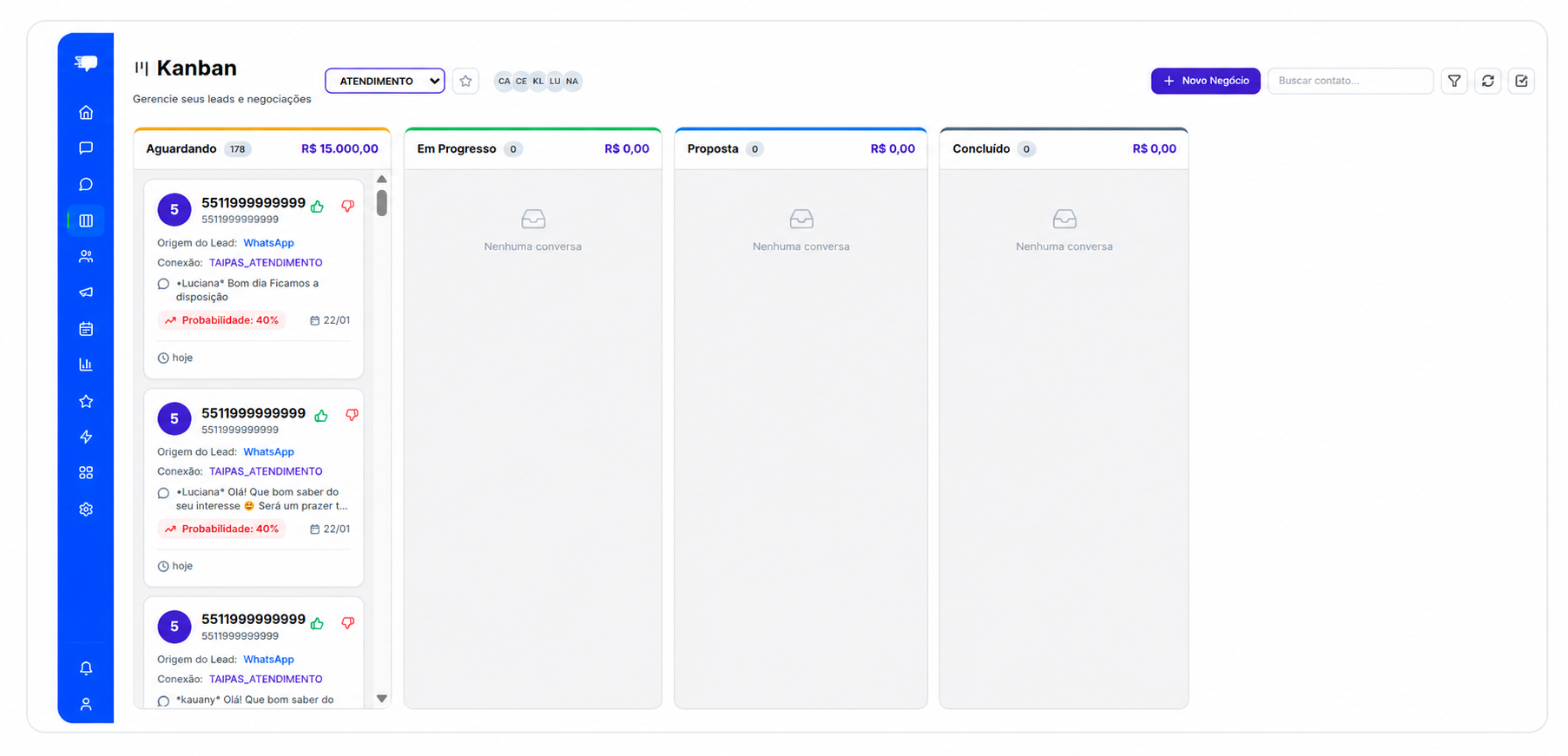
Task: Click the avatar circle on second lead card
Action: pyautogui.click(x=175, y=418)
